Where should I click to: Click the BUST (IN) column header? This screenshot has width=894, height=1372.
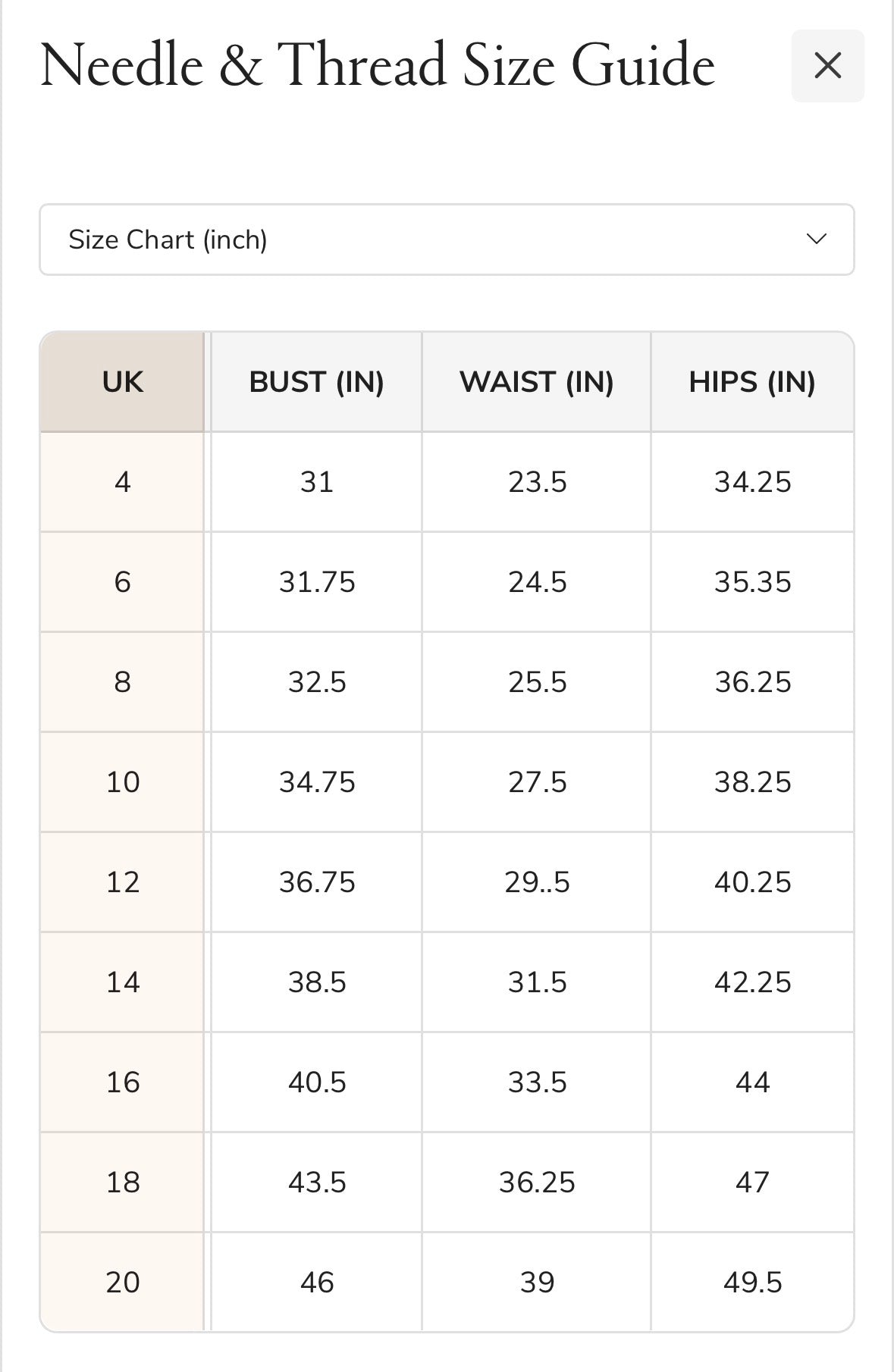point(316,382)
